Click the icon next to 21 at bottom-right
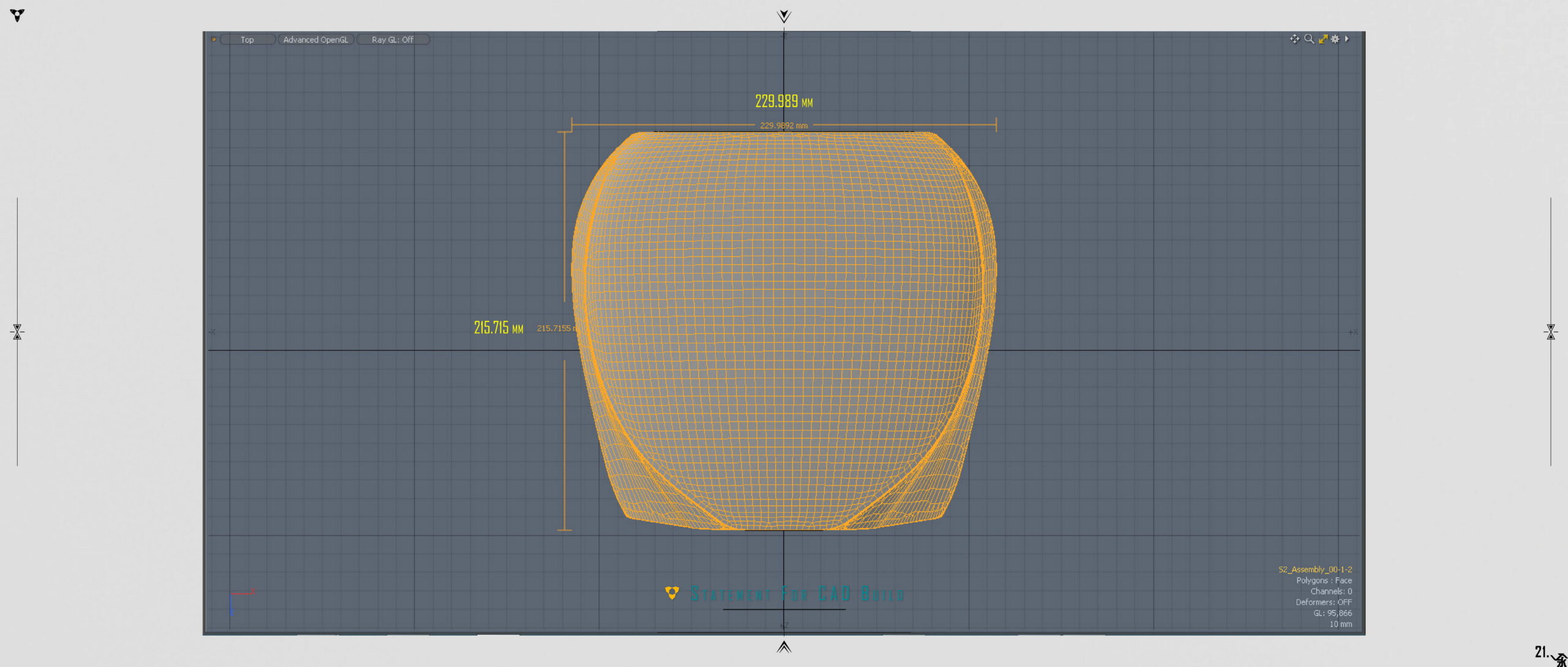The image size is (1568, 667). [1560, 660]
